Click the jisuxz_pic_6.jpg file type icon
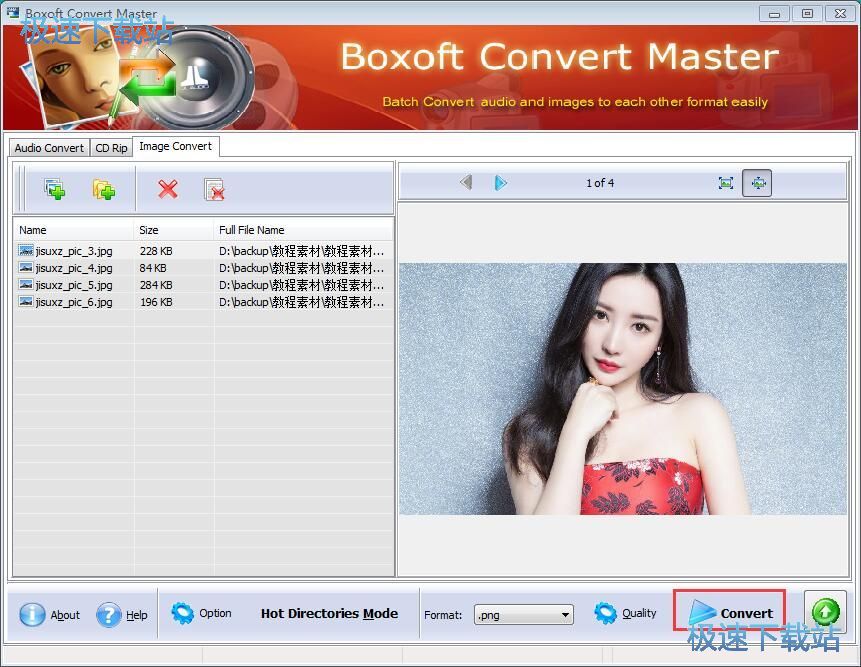861x667 pixels. click(26, 301)
